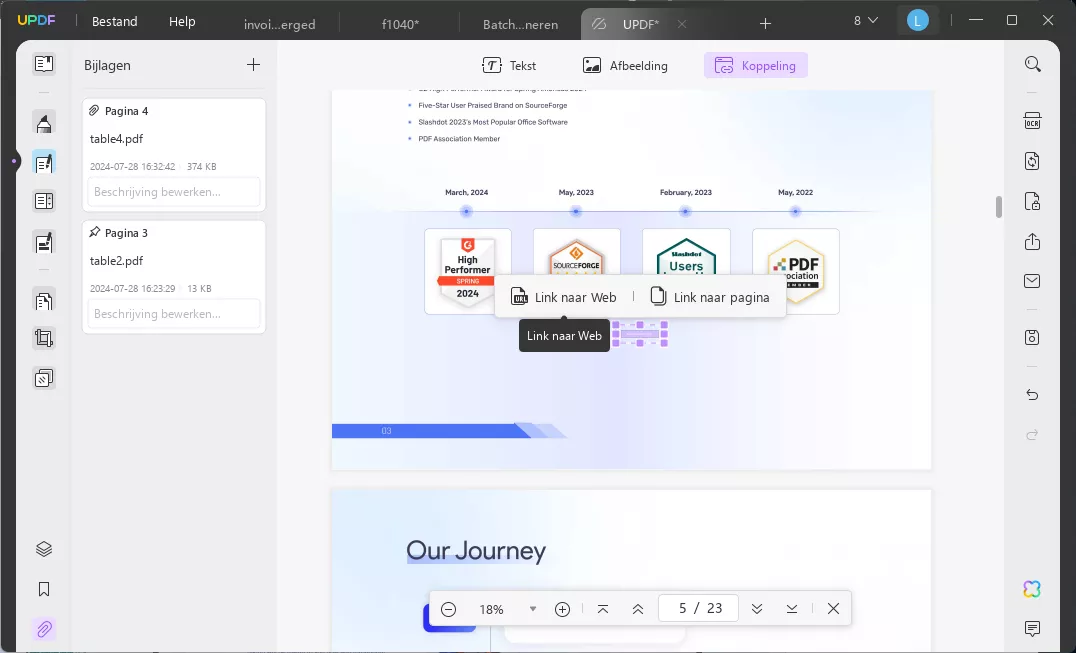Choose Link naar pagina option
This screenshot has height=653, width=1076.
point(710,297)
